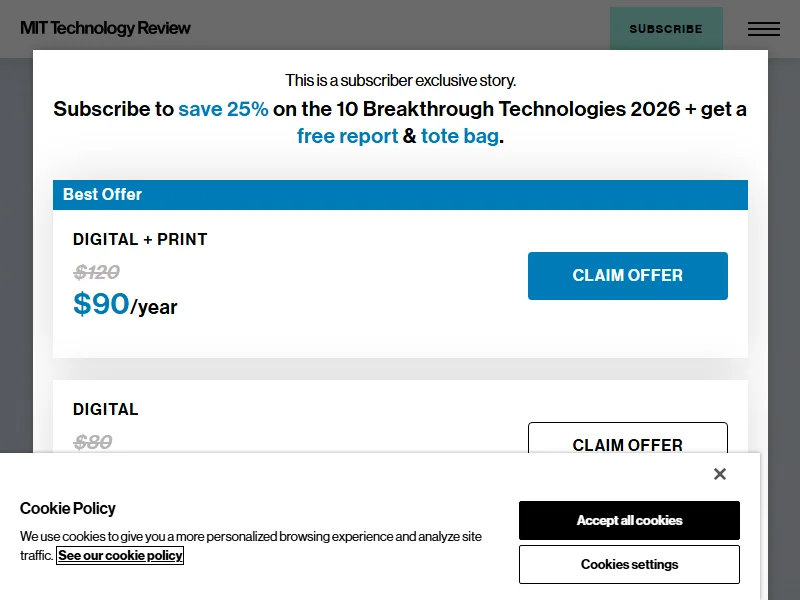Close the cookie policy banner

(719, 474)
